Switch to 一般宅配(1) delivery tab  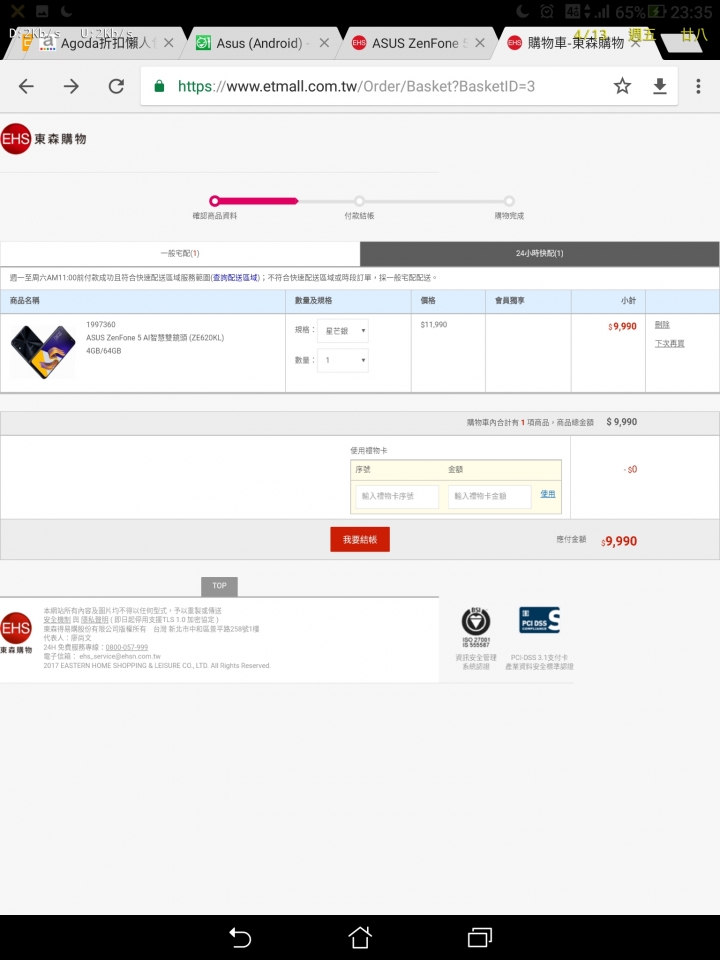pyautogui.click(x=180, y=253)
